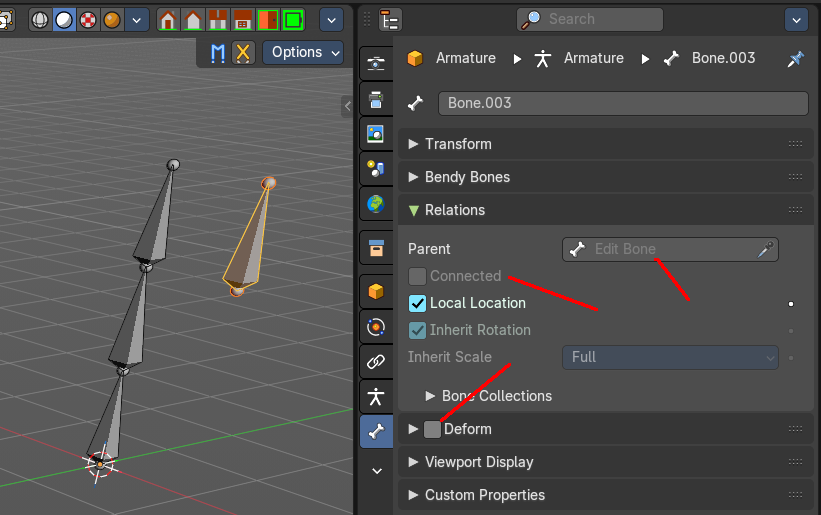Open the Output properties tab
The image size is (821, 515).
376,99
